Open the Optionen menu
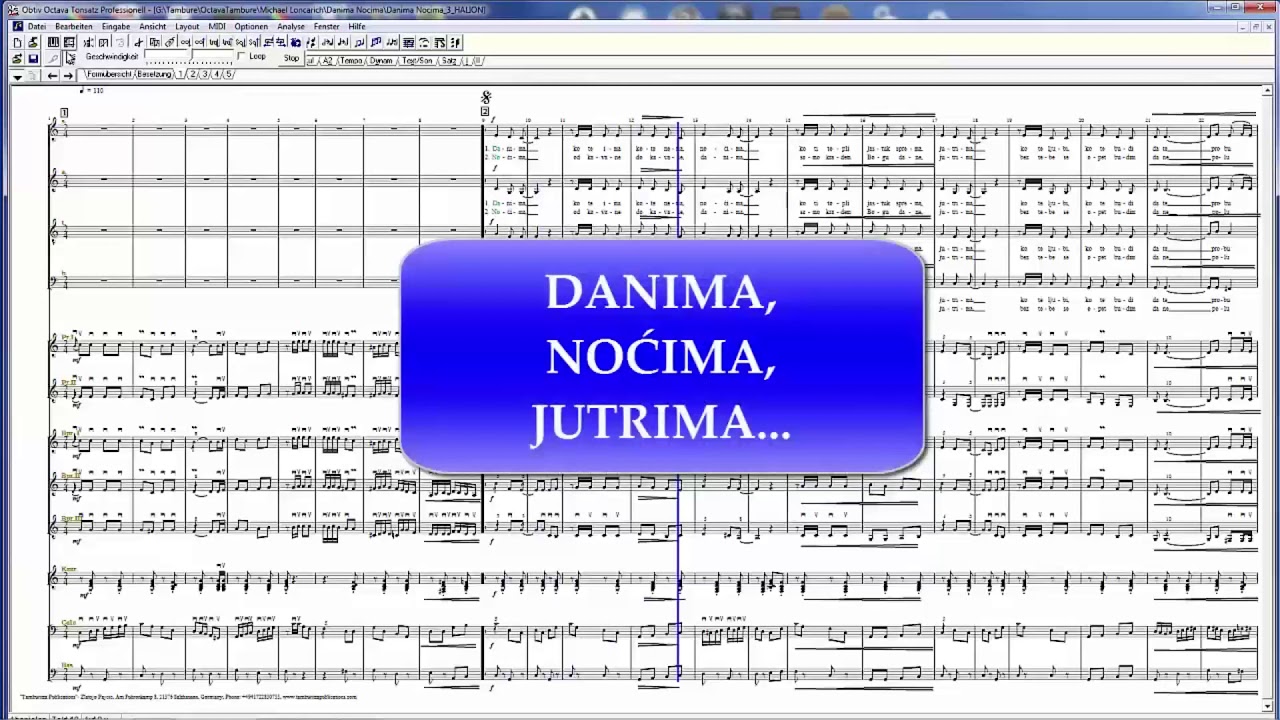 (x=251, y=26)
